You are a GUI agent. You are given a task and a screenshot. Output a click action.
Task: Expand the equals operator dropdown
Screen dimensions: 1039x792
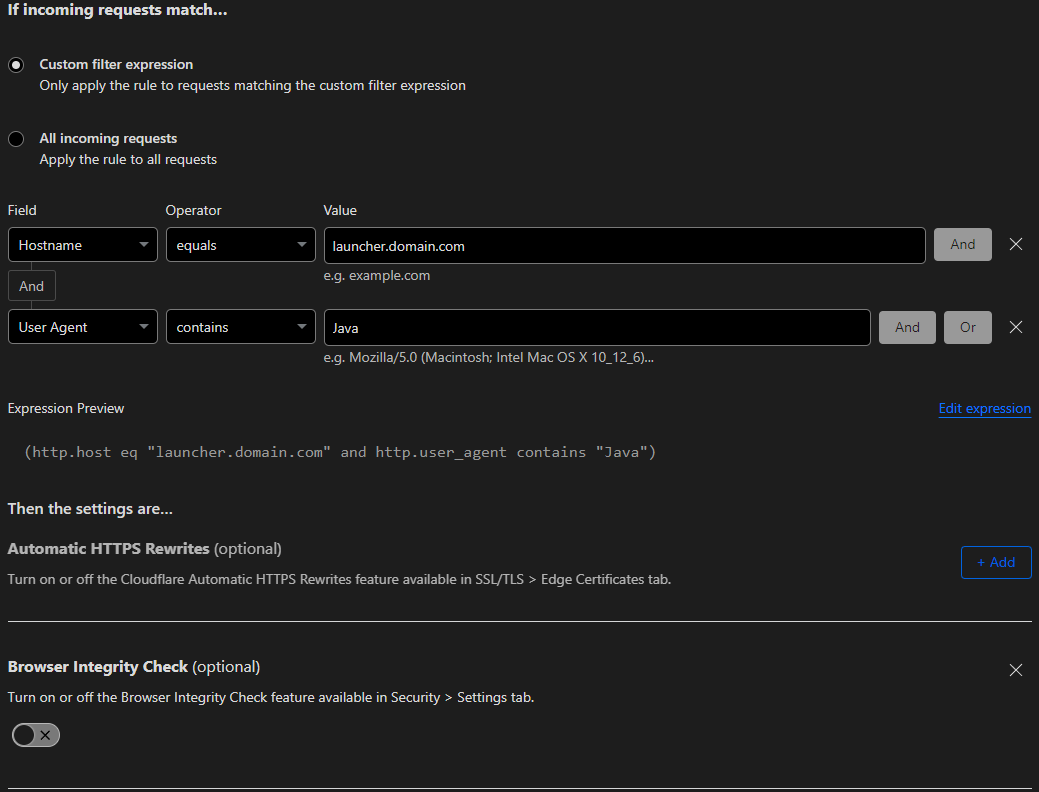240,245
